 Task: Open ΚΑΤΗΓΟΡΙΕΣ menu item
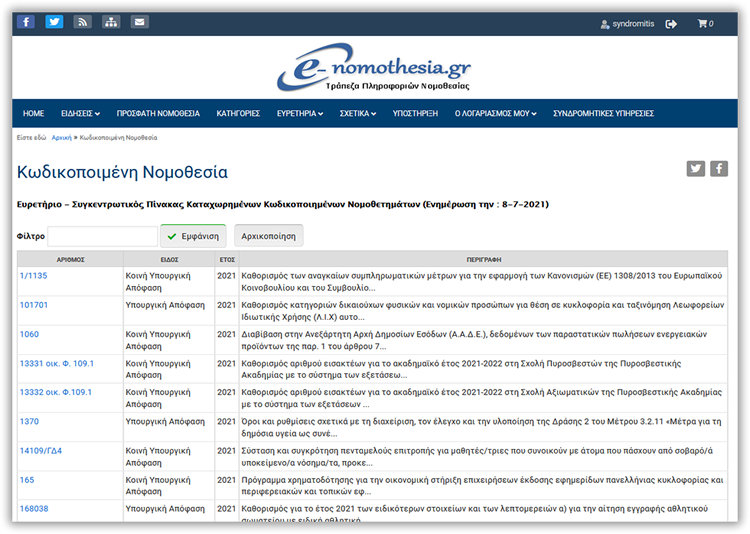(238, 113)
